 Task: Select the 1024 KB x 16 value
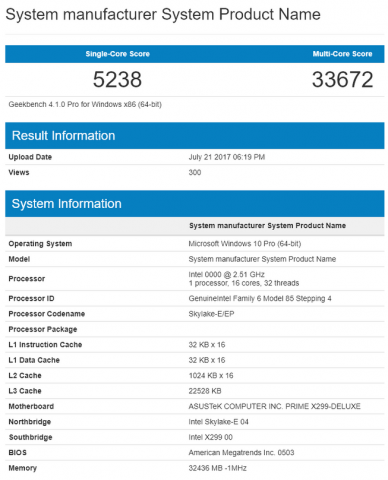[211, 375]
